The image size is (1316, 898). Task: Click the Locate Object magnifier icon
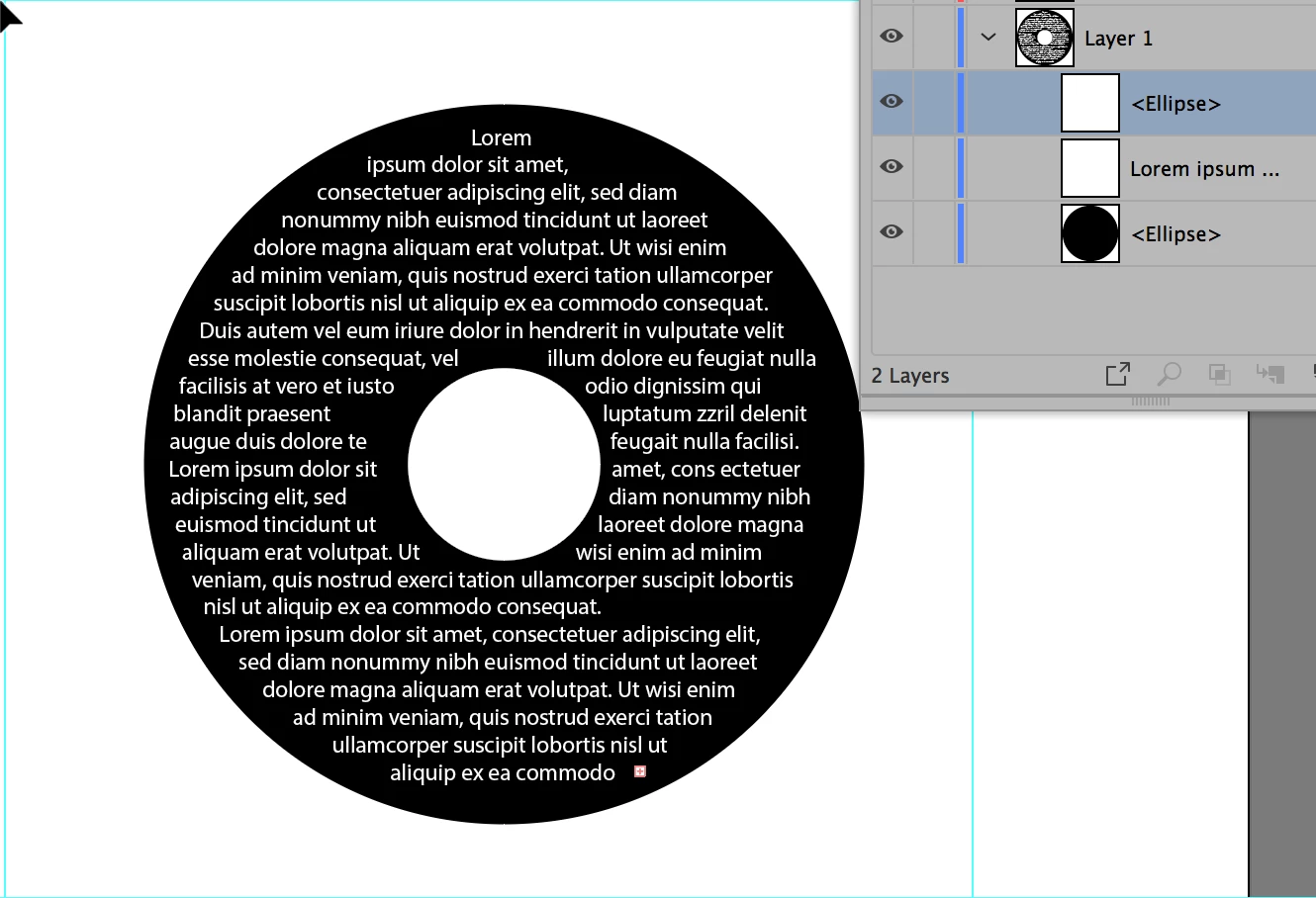[x=1170, y=374]
